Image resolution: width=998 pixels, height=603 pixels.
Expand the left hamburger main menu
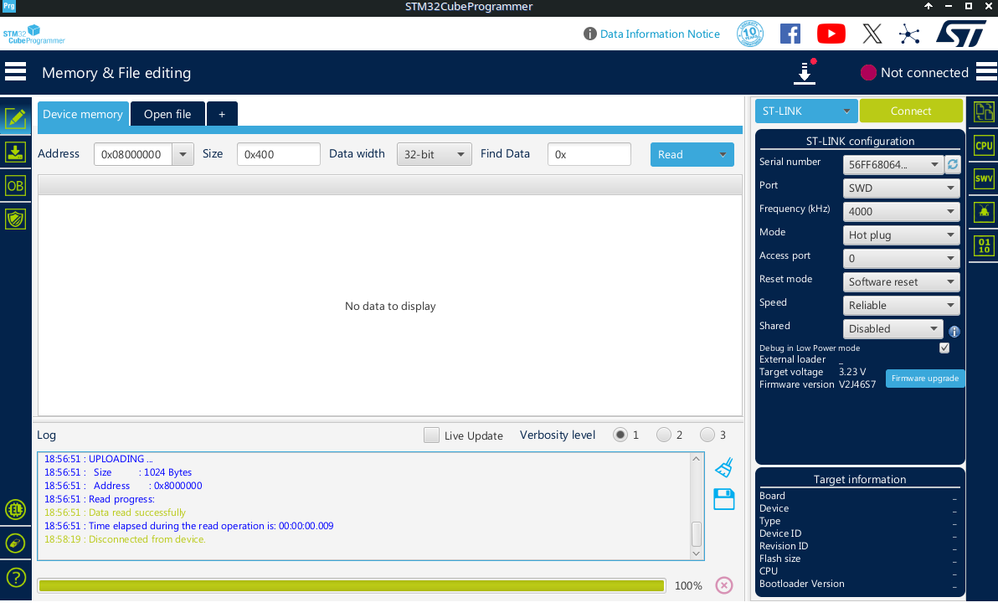coord(15,72)
